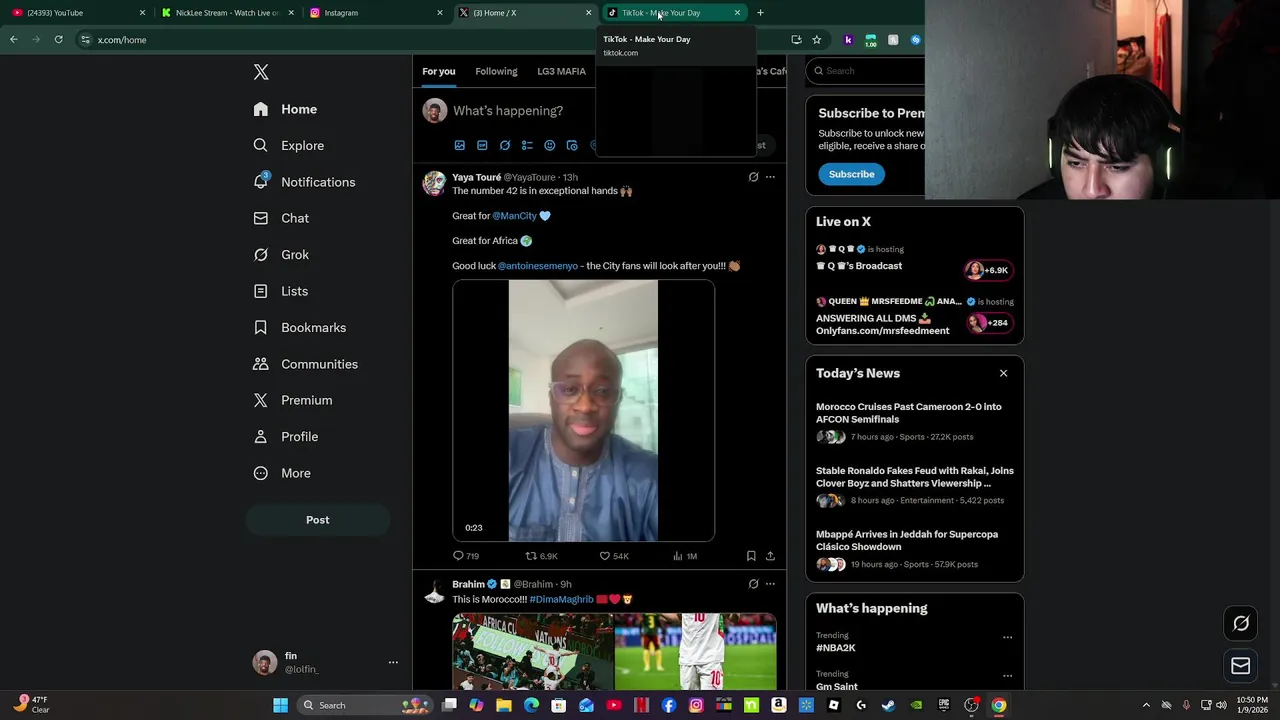
Task: Dismiss Today's News panel
Action: [x=1003, y=374]
